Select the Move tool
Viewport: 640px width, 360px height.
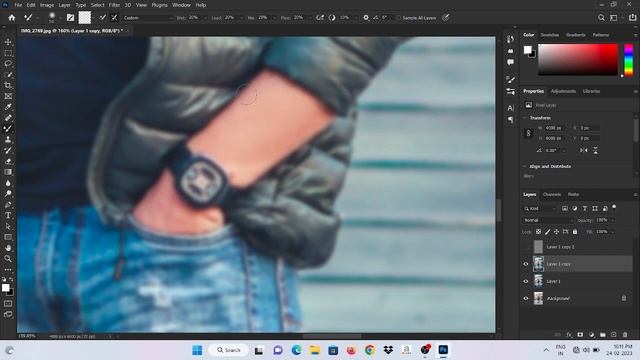coord(8,42)
